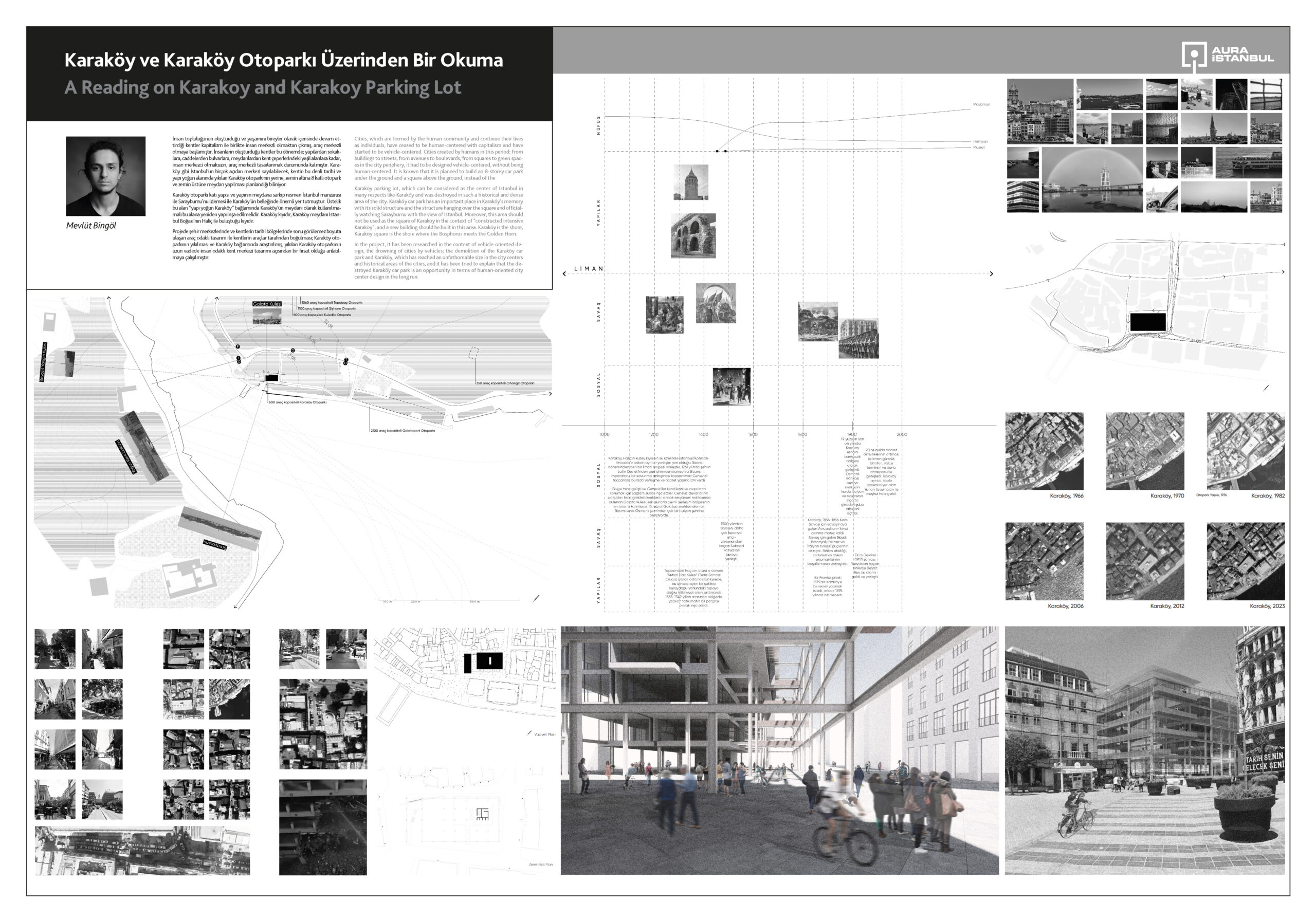Click the Vaziyet Planı label
Screen dimensions: 1316x921
544,734
